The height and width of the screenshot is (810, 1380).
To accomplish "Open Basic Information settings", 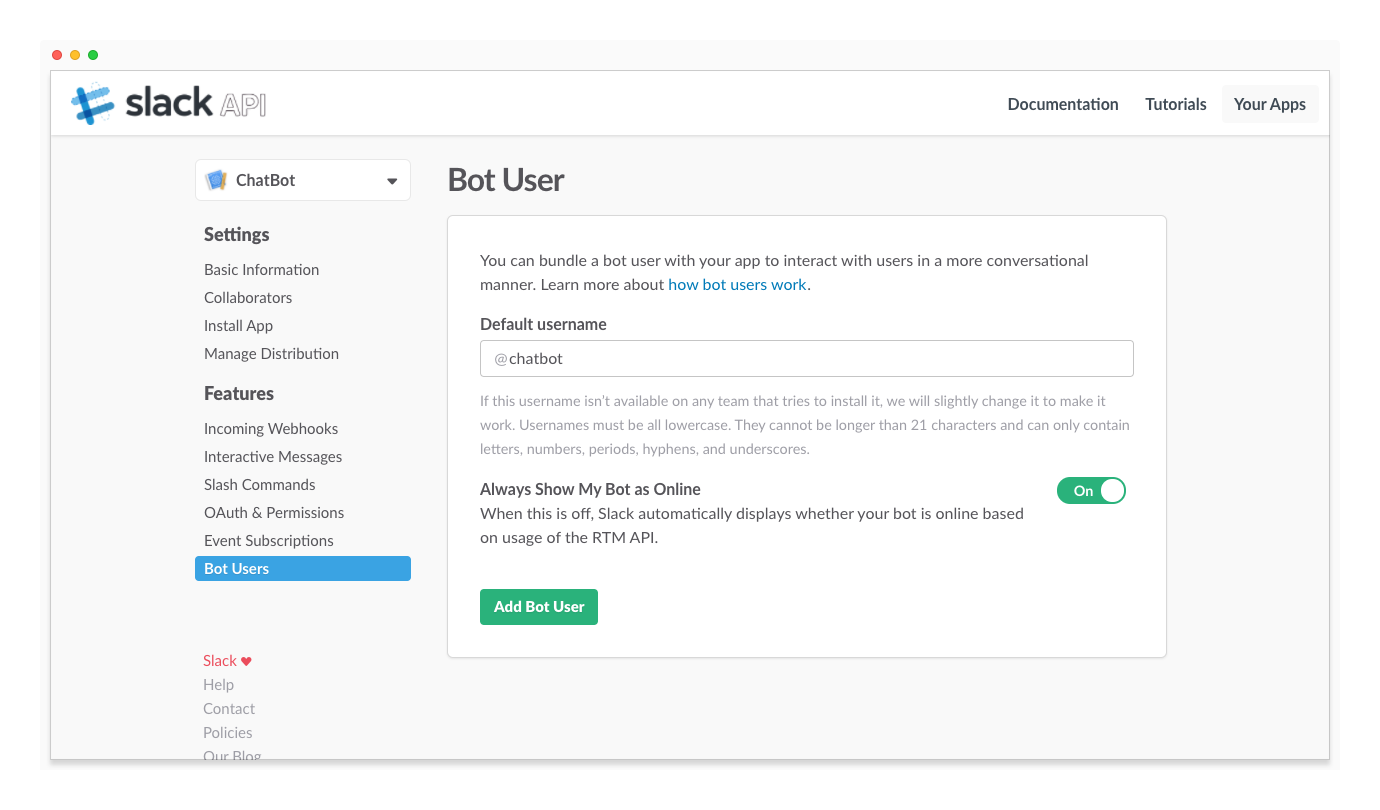I will coord(262,270).
